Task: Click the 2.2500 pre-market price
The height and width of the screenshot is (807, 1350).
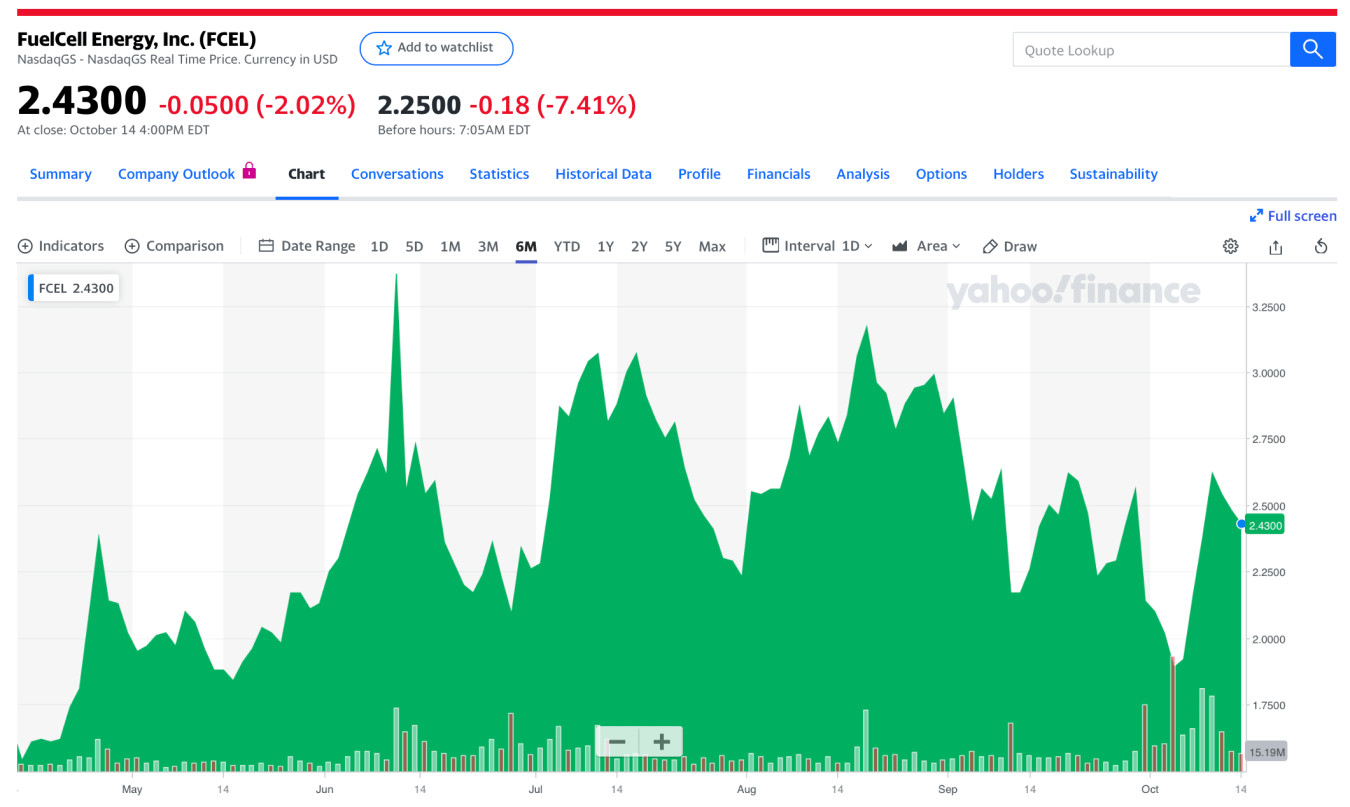Action: pos(419,104)
